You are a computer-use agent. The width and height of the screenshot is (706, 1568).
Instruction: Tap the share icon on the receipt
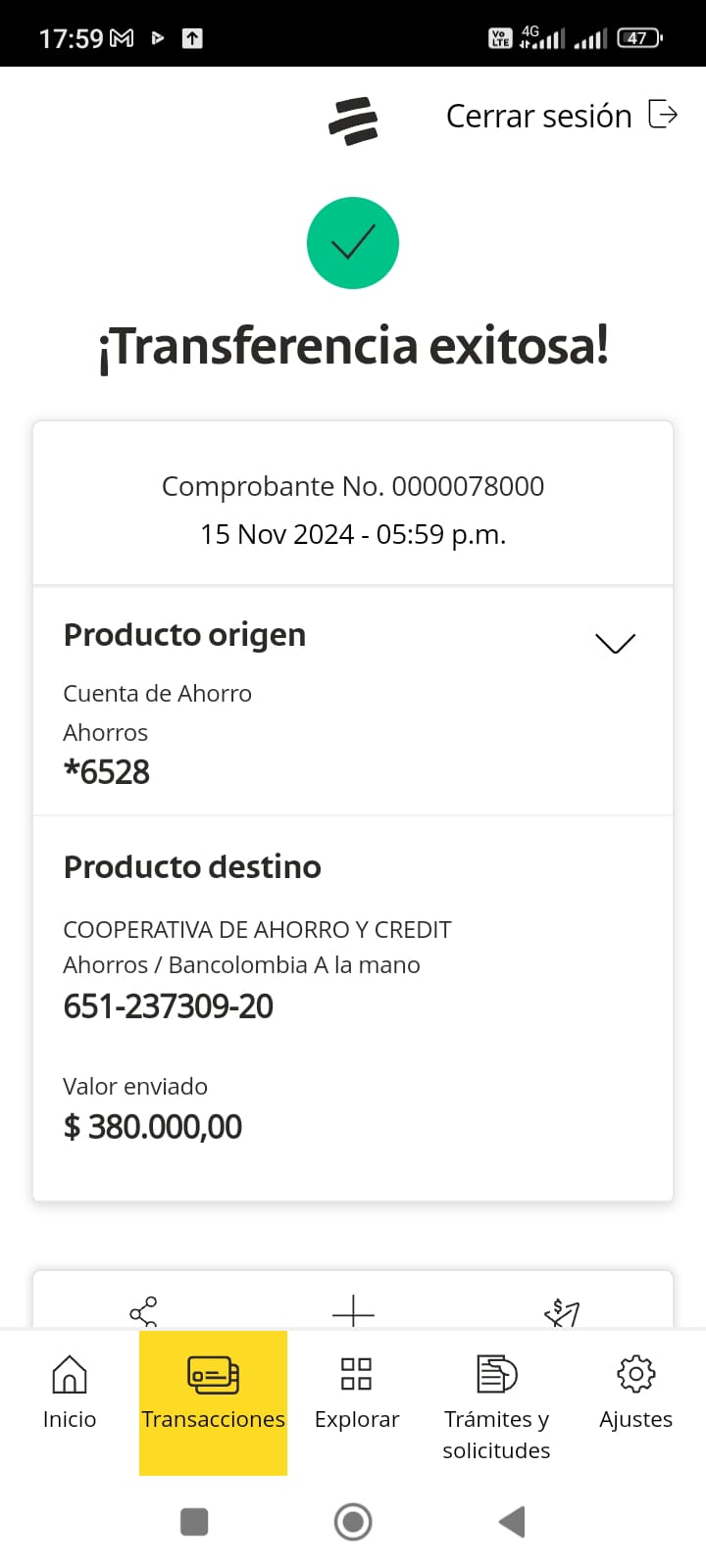click(x=143, y=1311)
